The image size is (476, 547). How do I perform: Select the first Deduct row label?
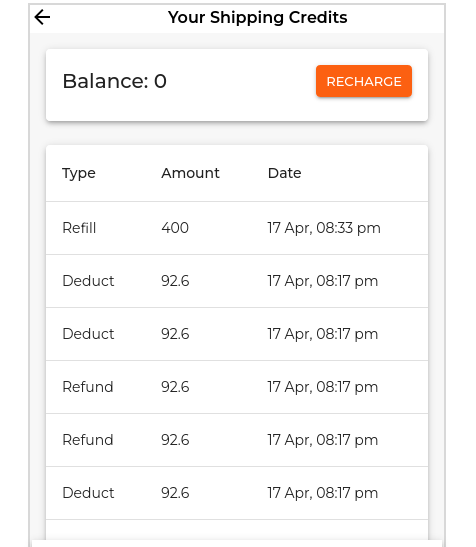tap(88, 281)
